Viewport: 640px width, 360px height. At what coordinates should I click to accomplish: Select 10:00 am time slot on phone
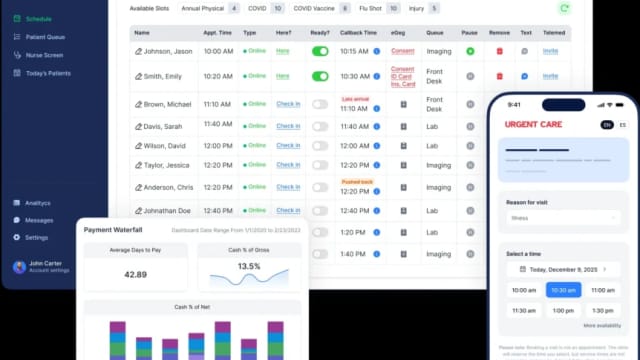pyautogui.click(x=524, y=290)
